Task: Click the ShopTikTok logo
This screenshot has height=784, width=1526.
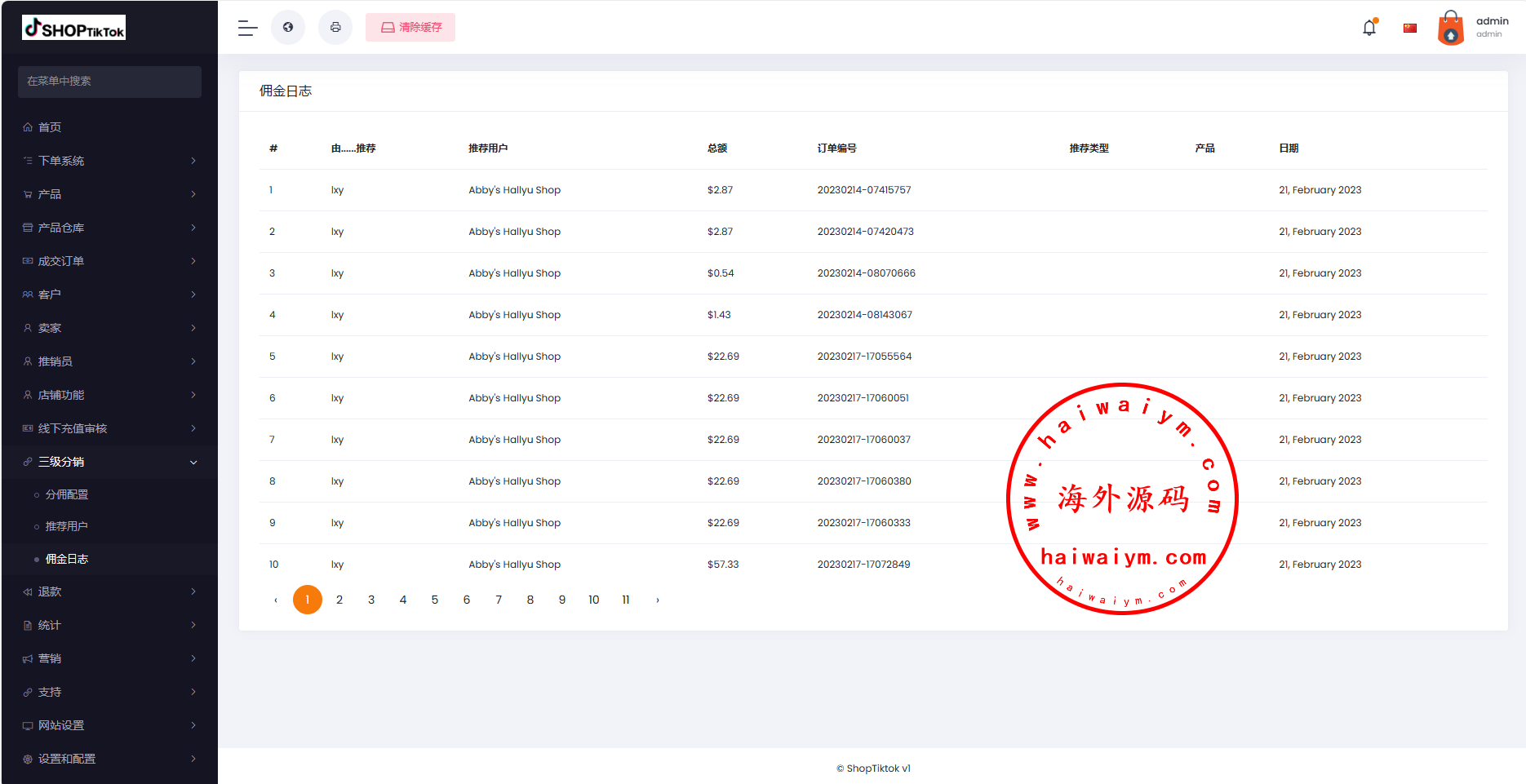Action: pyautogui.click(x=73, y=28)
